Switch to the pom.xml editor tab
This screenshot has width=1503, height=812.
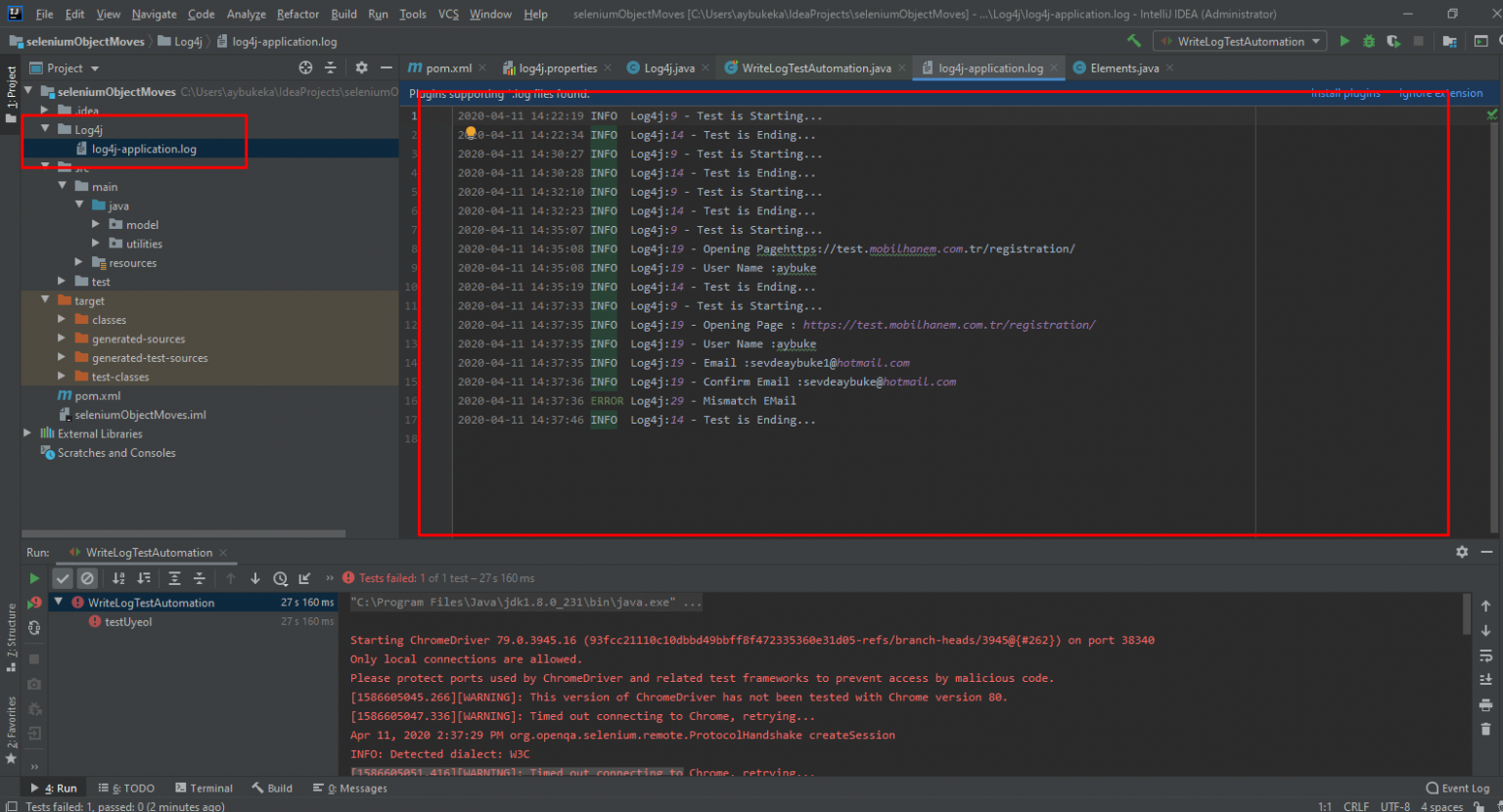(x=448, y=68)
